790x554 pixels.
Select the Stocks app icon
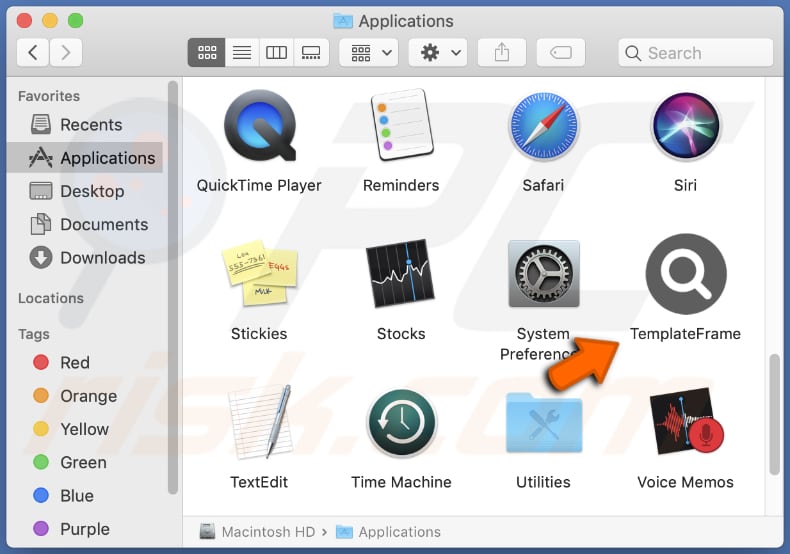(x=401, y=273)
